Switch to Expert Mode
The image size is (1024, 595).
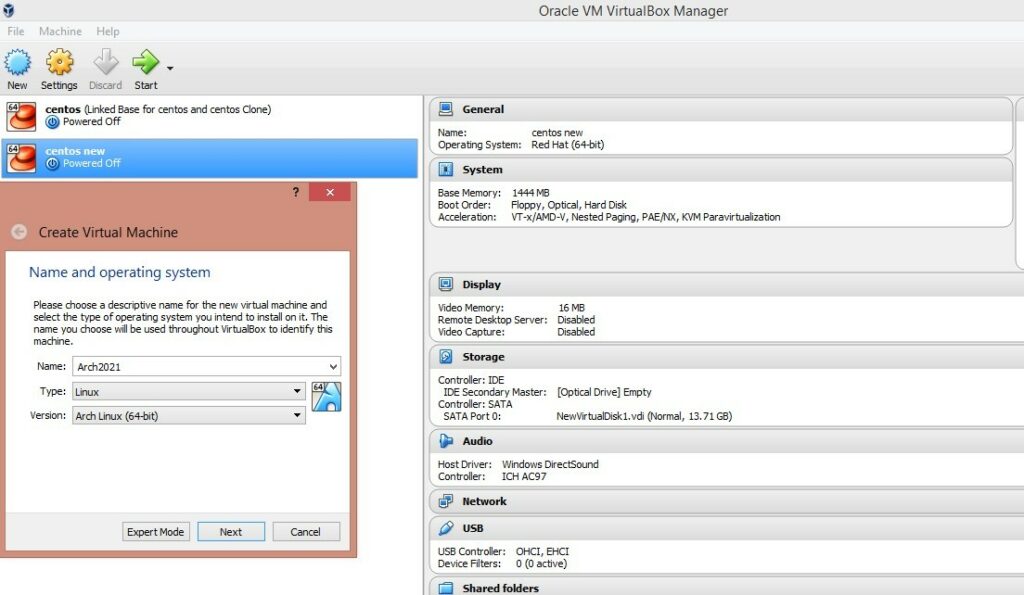pyautogui.click(x=155, y=532)
